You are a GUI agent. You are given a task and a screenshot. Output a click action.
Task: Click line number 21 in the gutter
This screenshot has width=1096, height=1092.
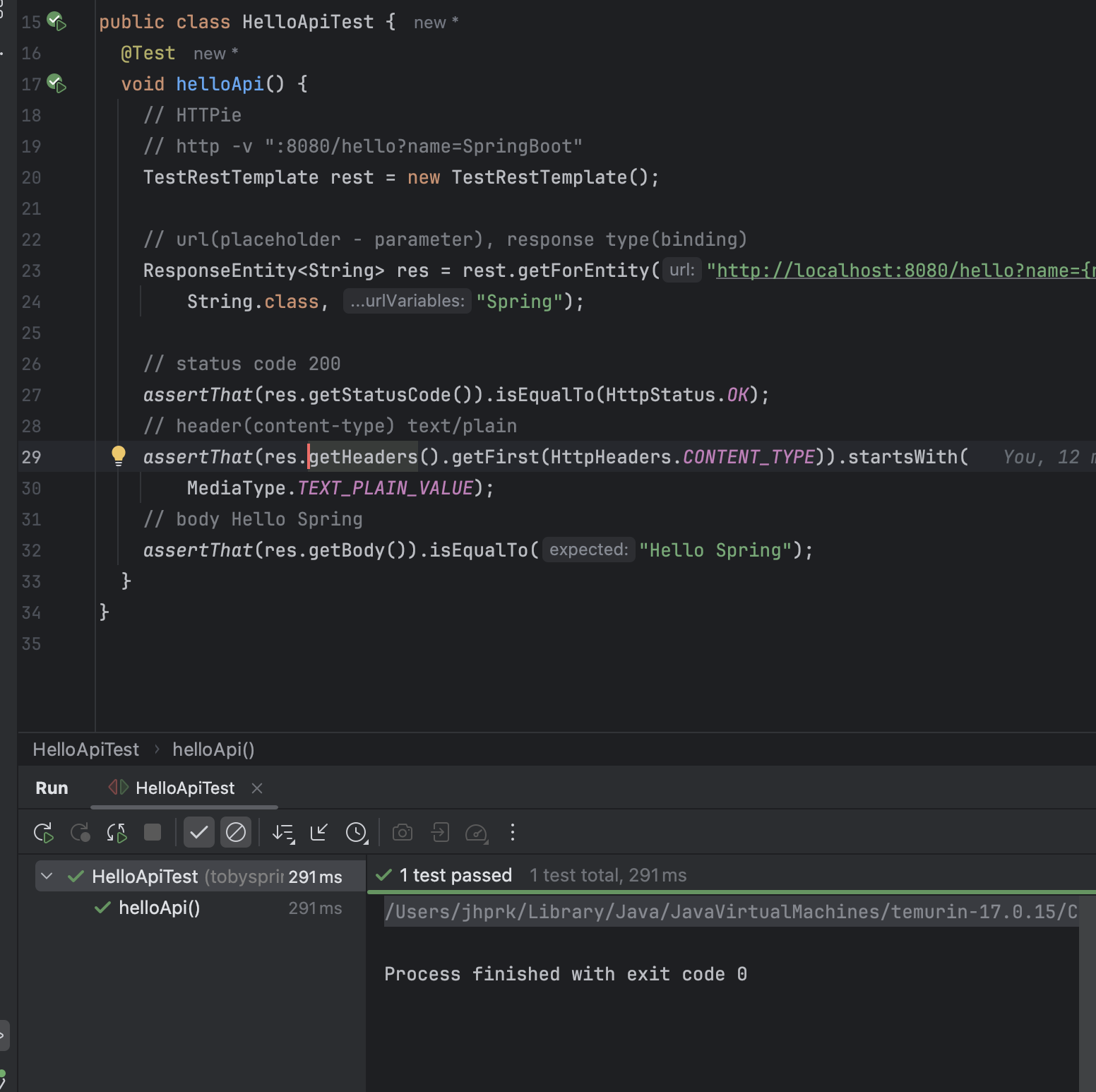pyautogui.click(x=31, y=208)
